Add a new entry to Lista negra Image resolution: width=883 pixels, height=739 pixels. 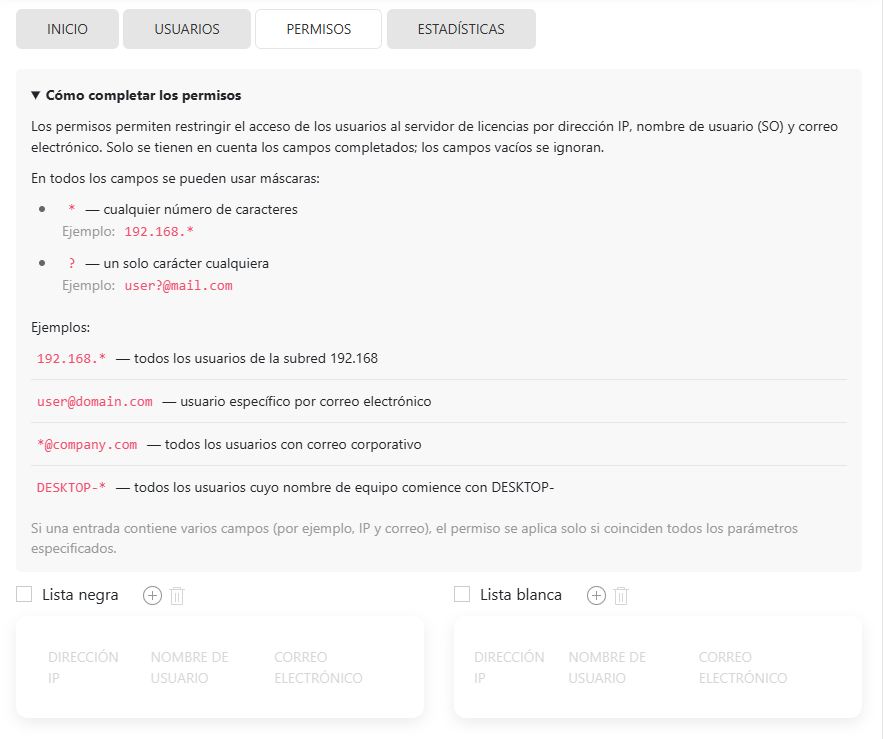(152, 595)
